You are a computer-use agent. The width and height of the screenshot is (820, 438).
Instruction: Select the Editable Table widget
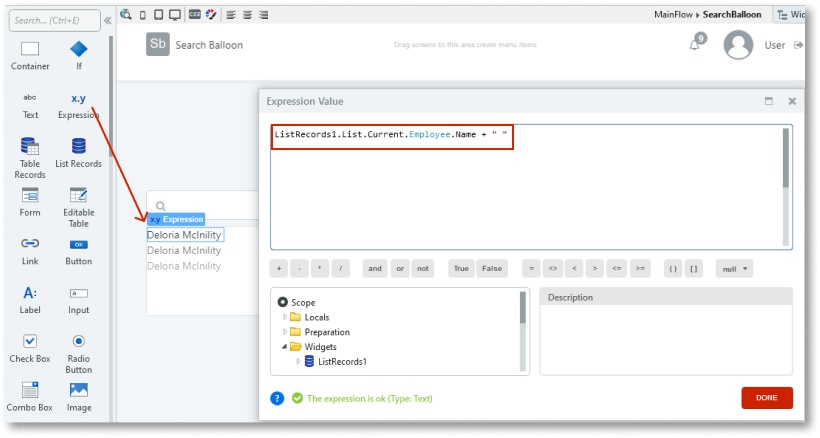click(x=79, y=196)
